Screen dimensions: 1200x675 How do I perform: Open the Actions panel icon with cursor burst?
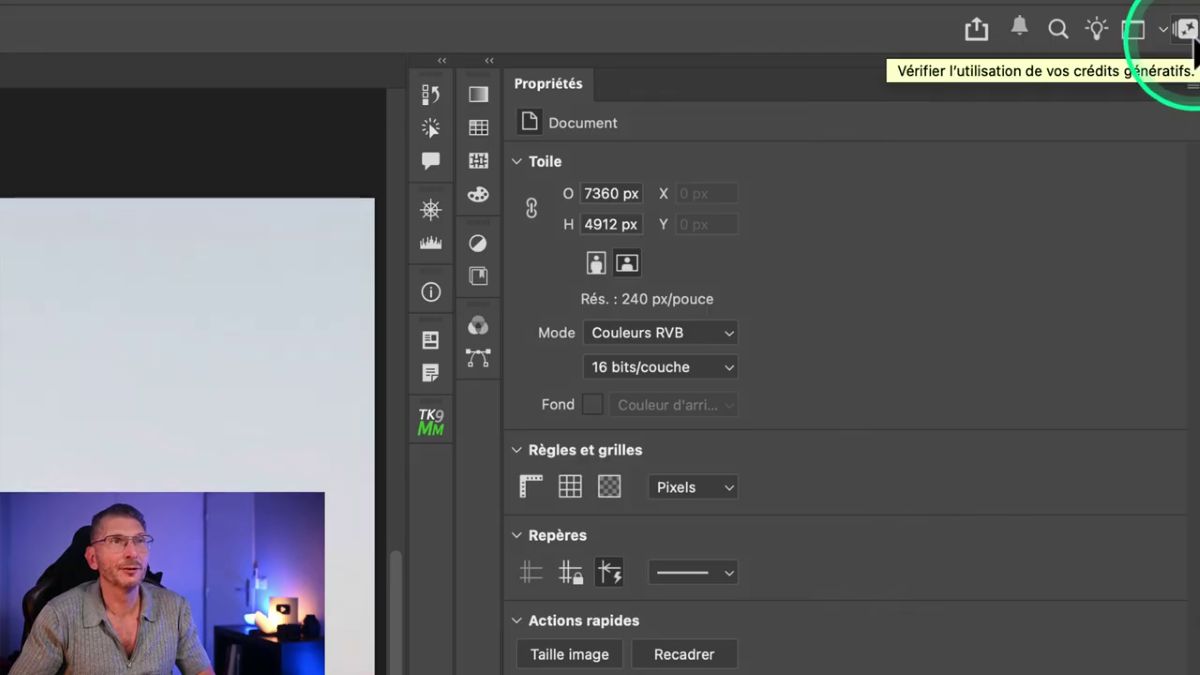tap(431, 128)
